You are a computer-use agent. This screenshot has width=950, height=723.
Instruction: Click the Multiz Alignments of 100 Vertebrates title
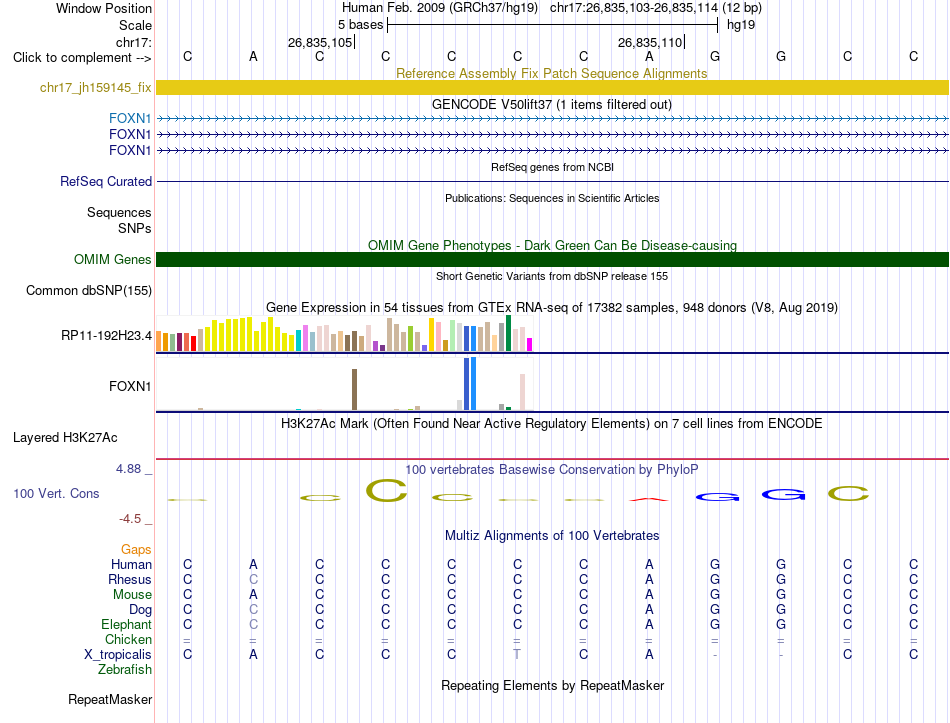(552, 536)
